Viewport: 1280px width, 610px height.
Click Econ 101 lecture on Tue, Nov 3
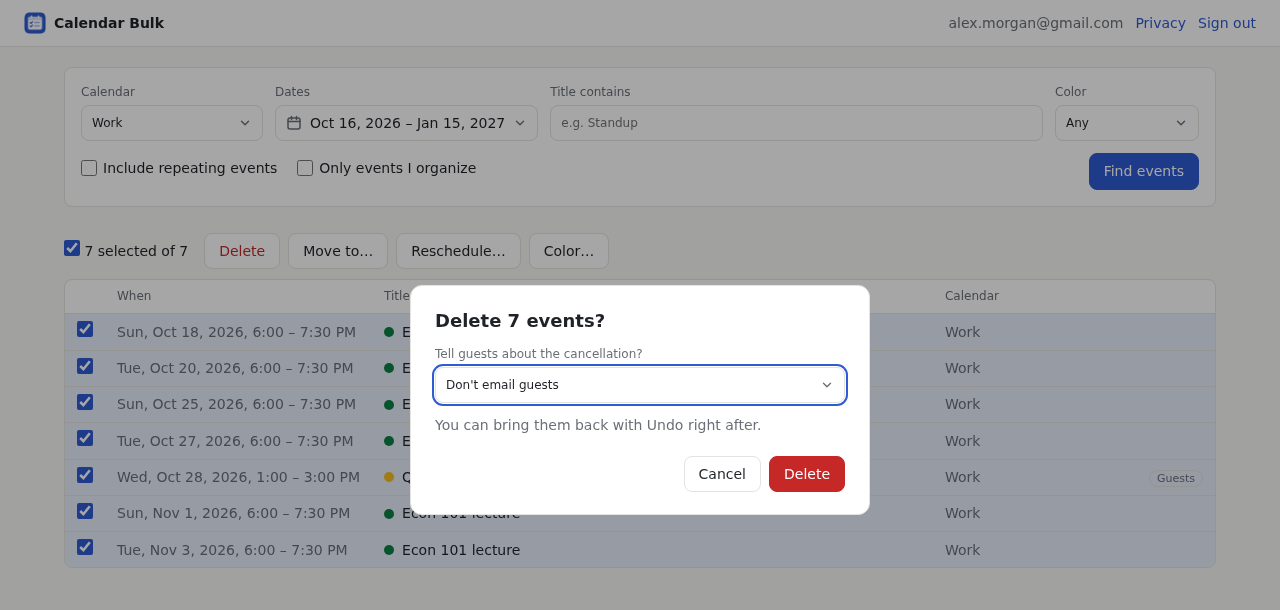pos(461,550)
